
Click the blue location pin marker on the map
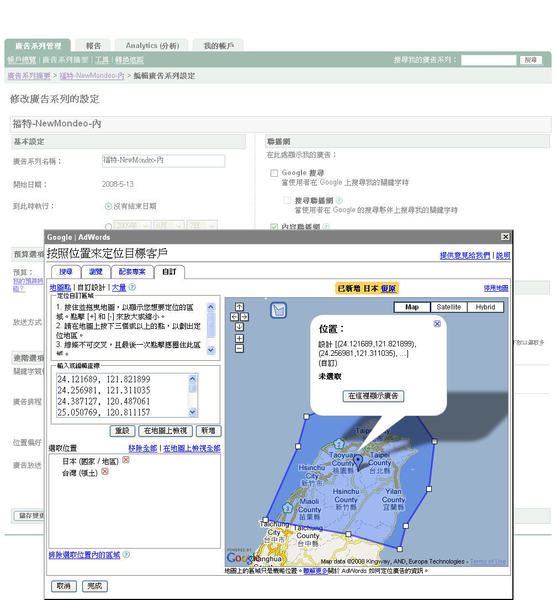click(357, 462)
